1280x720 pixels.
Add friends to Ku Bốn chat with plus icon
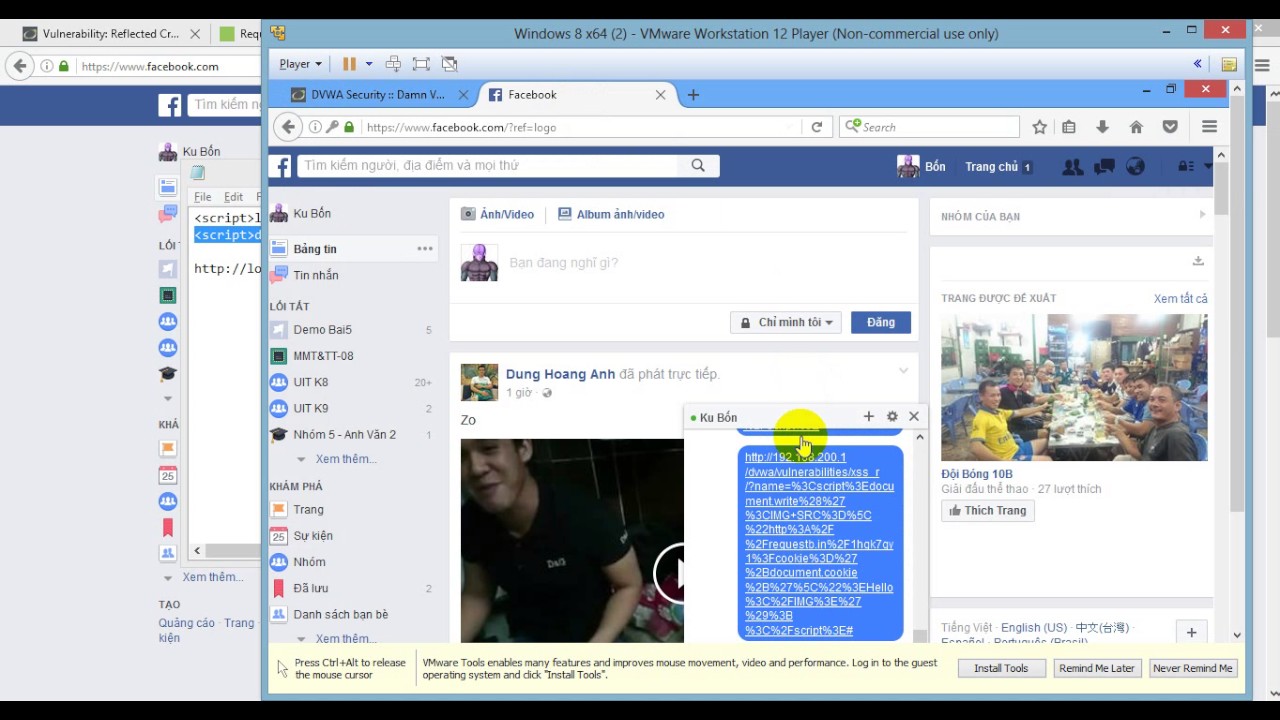pos(868,417)
